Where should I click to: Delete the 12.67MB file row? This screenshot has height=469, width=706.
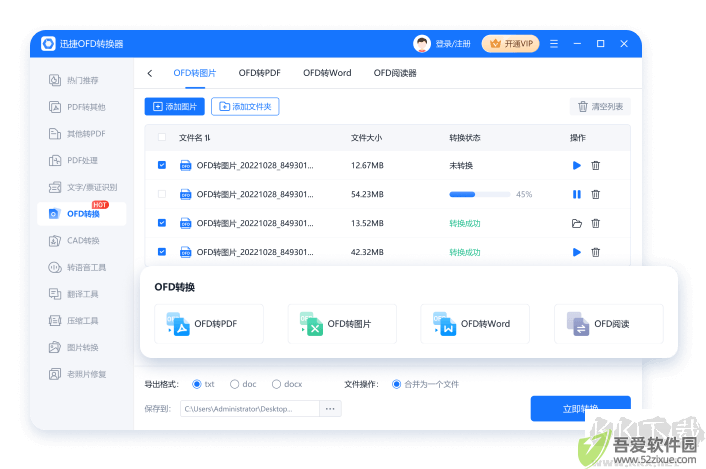595,166
